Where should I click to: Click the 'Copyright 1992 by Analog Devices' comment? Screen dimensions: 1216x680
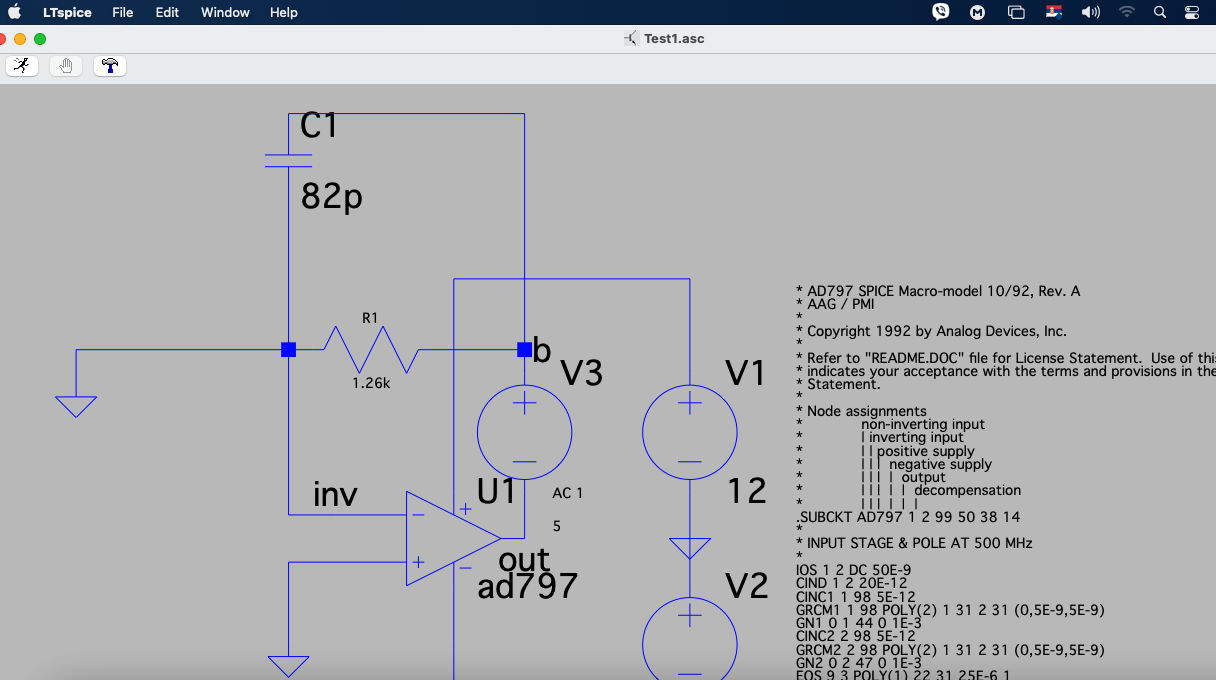click(931, 331)
